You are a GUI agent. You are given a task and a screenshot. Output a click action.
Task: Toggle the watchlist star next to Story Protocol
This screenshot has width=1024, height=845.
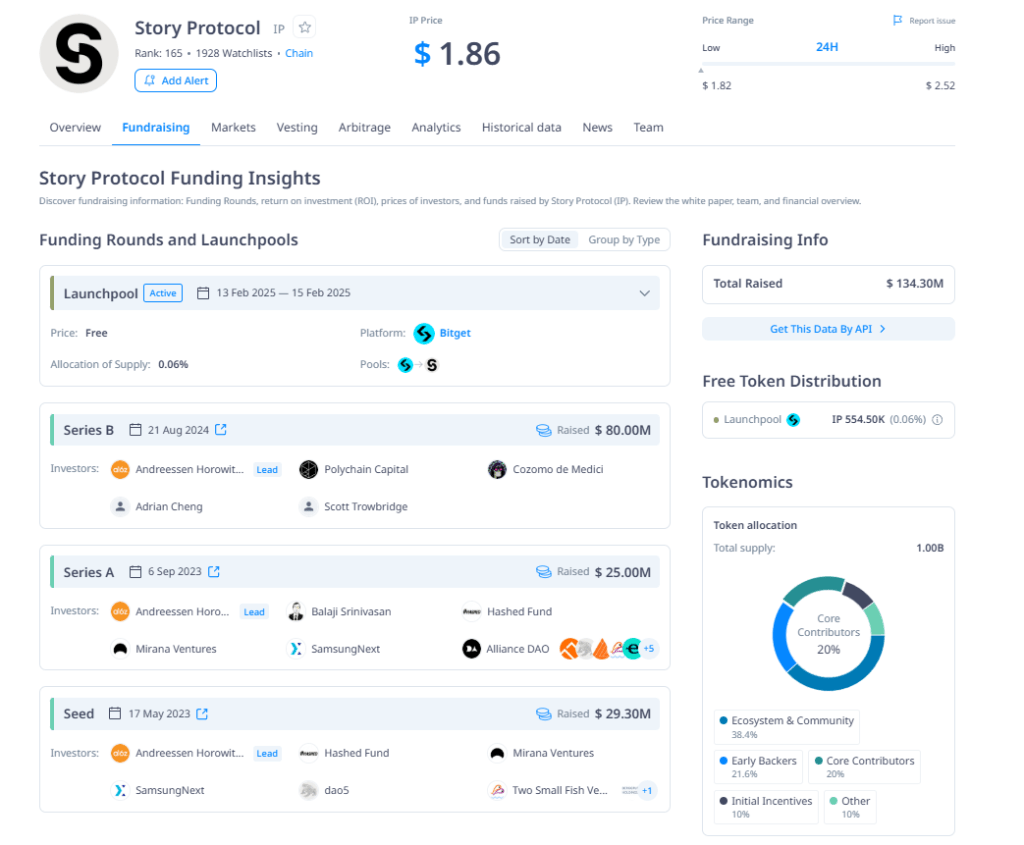click(x=303, y=28)
